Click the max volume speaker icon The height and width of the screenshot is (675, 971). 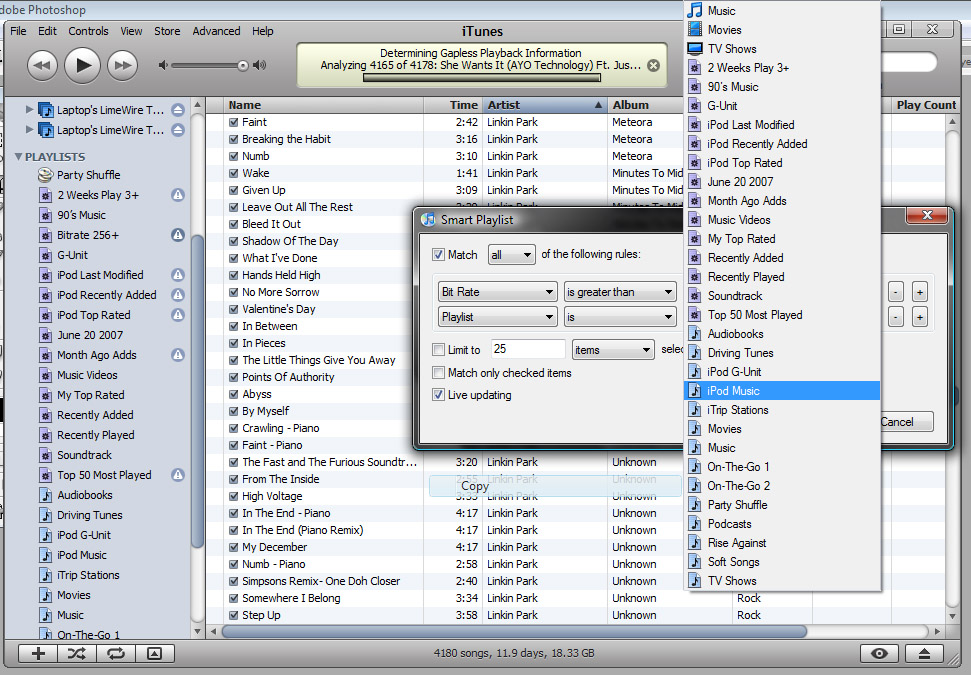(260, 65)
